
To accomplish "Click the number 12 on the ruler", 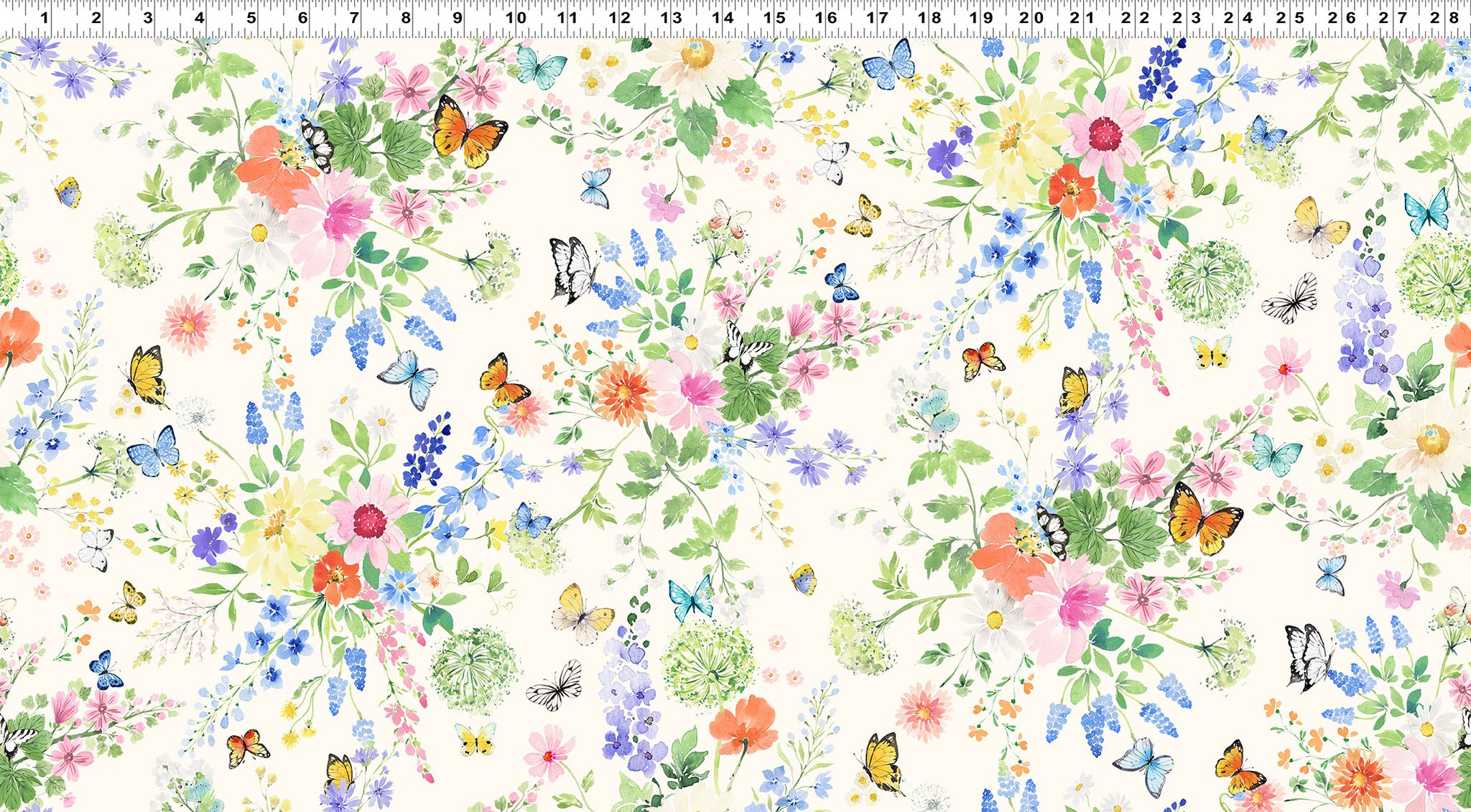I will point(619,17).
